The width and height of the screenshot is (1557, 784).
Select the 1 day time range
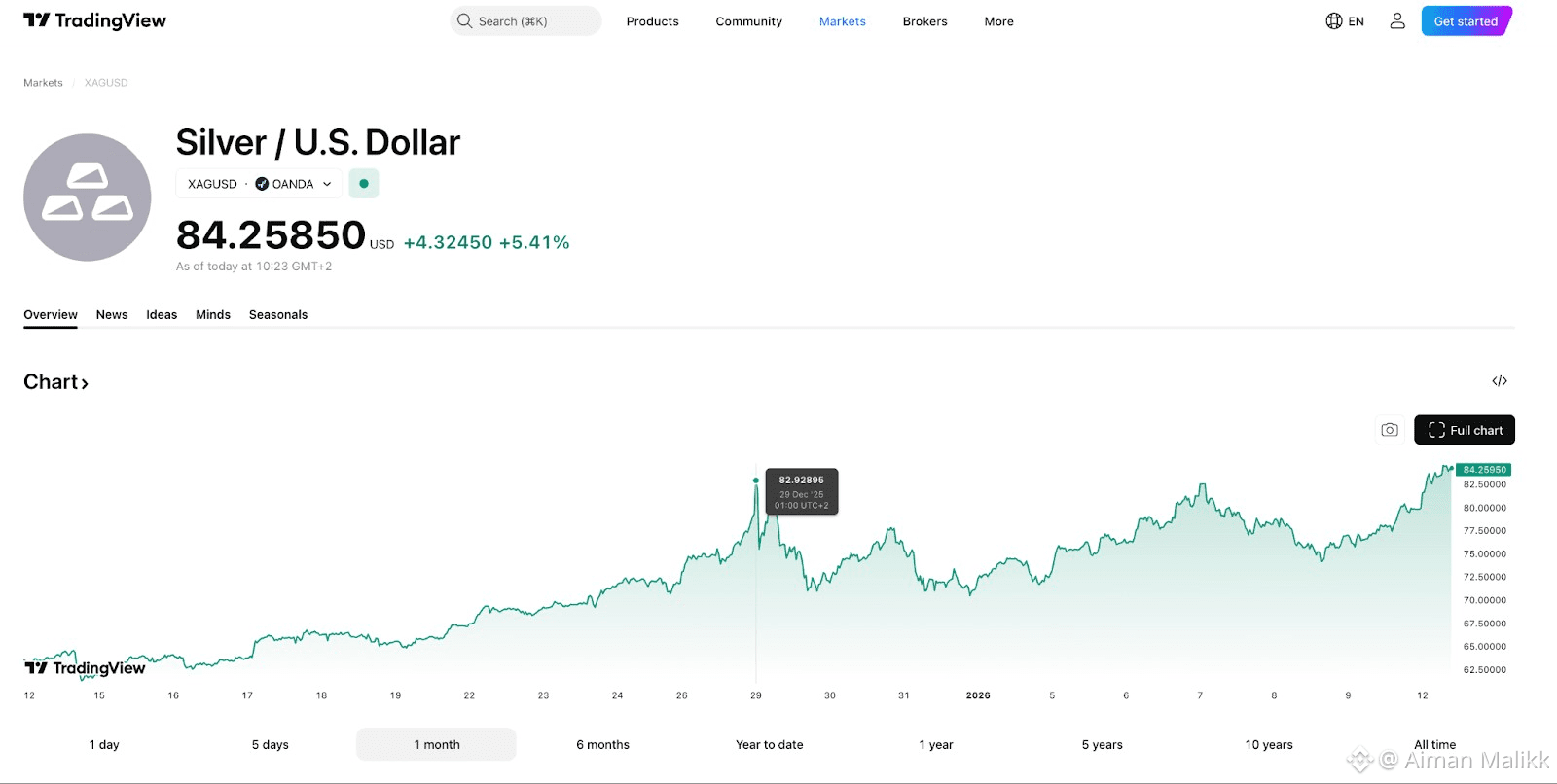click(x=104, y=744)
